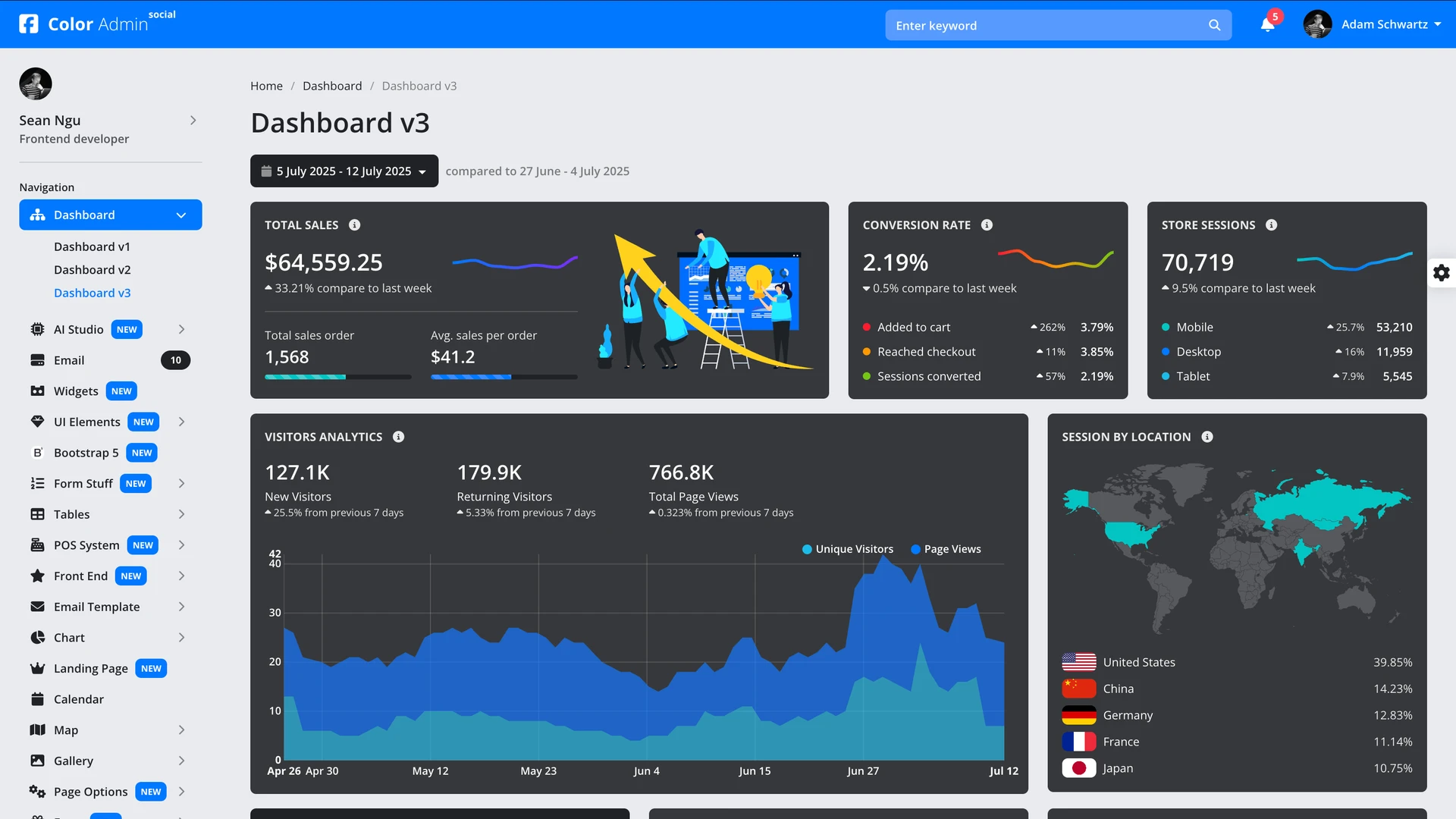Open Dashboard v1 menu item
1456x819 pixels.
click(92, 246)
